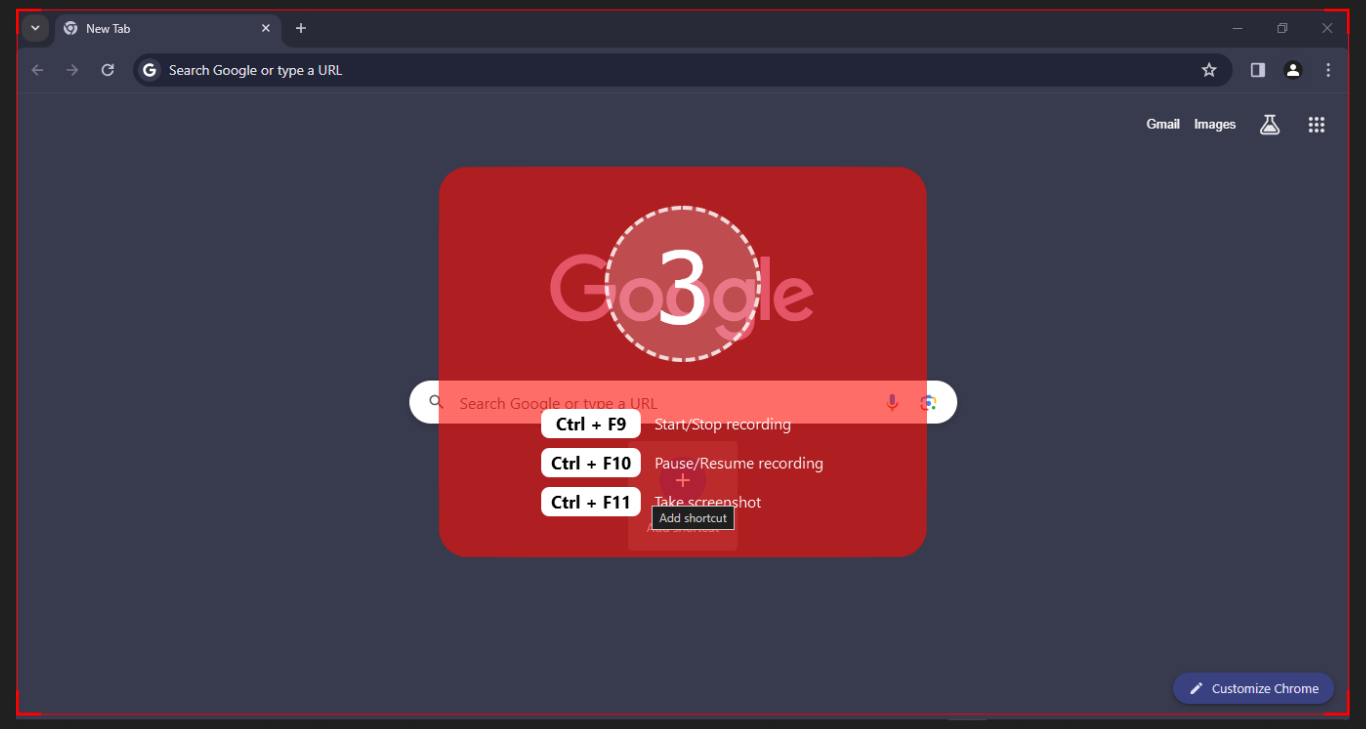The image size is (1366, 729).
Task: Go to Google Images link
Action: tap(1215, 124)
